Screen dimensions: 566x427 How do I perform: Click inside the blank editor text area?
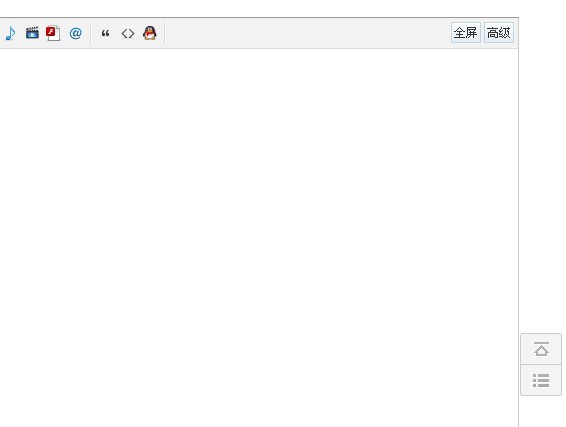(x=259, y=238)
